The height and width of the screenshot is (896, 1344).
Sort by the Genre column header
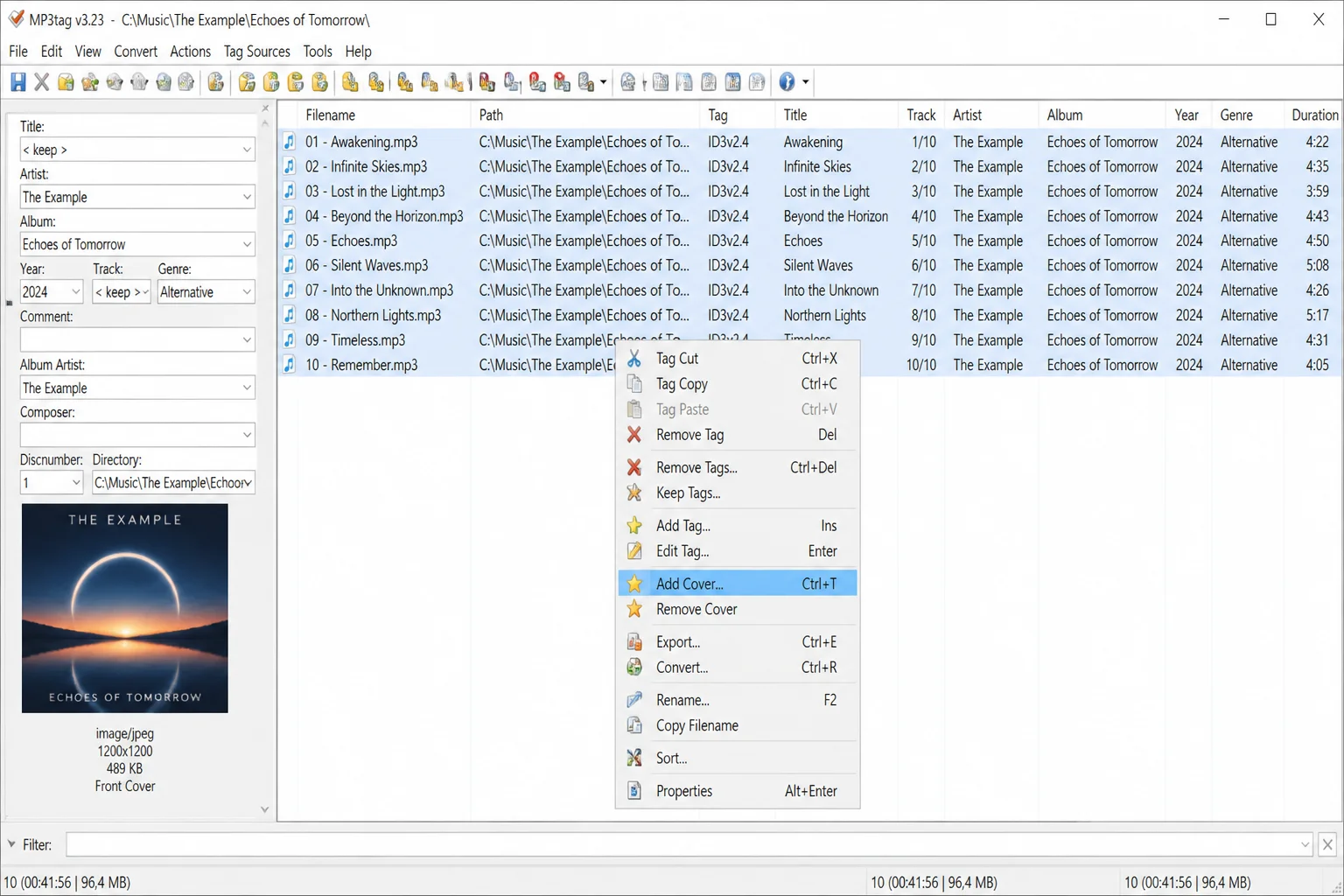pyautogui.click(x=1249, y=115)
